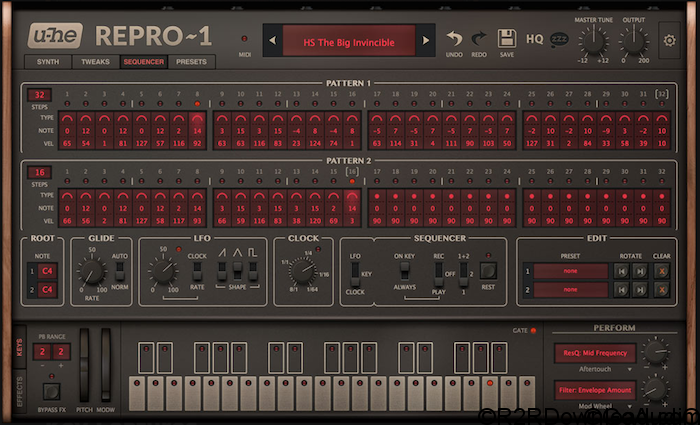Click Pattern 2 steps count field 16
This screenshot has height=425, width=700.
coord(40,172)
